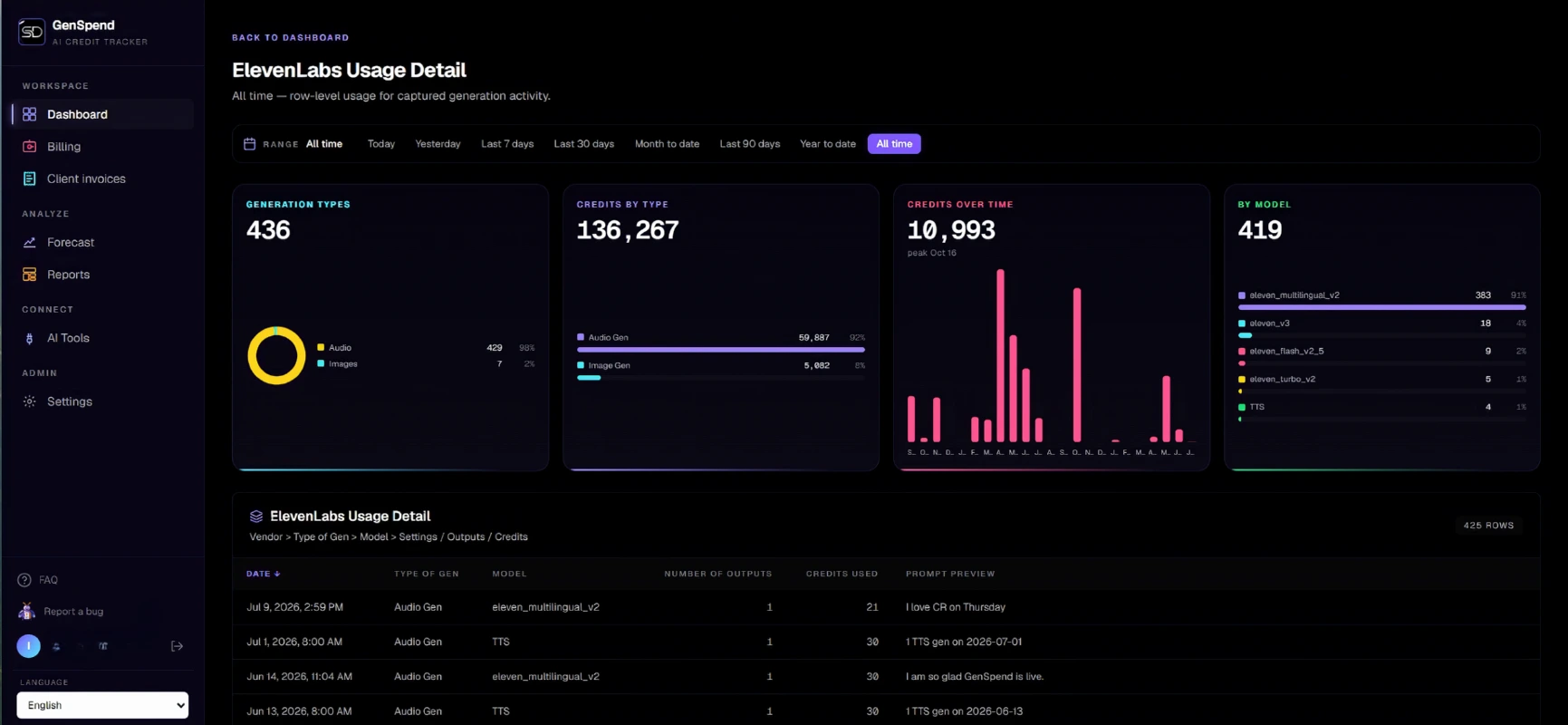
Task: Select the Year to date range
Action: click(828, 144)
